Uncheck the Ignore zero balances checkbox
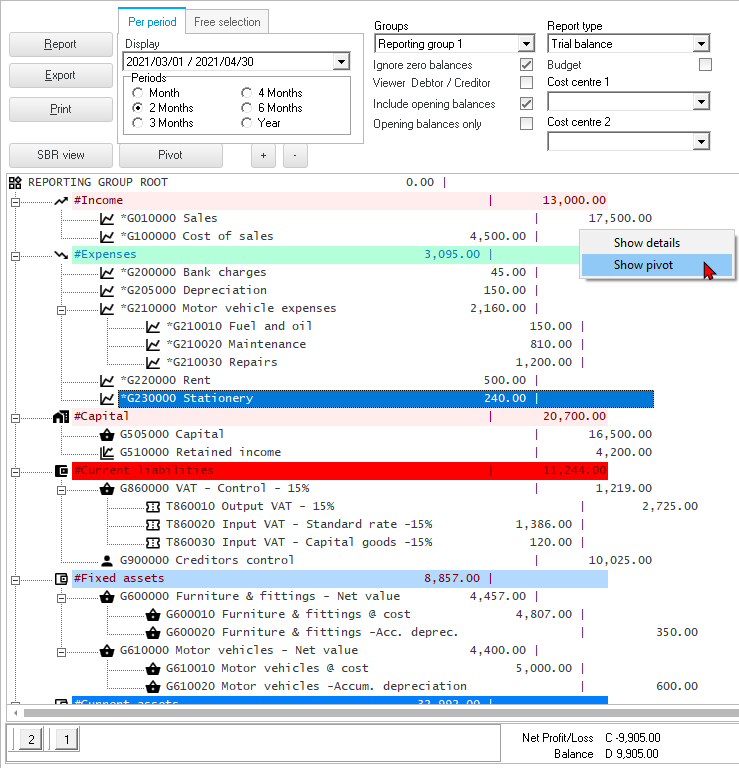The height and width of the screenshot is (768, 739). [x=526, y=65]
